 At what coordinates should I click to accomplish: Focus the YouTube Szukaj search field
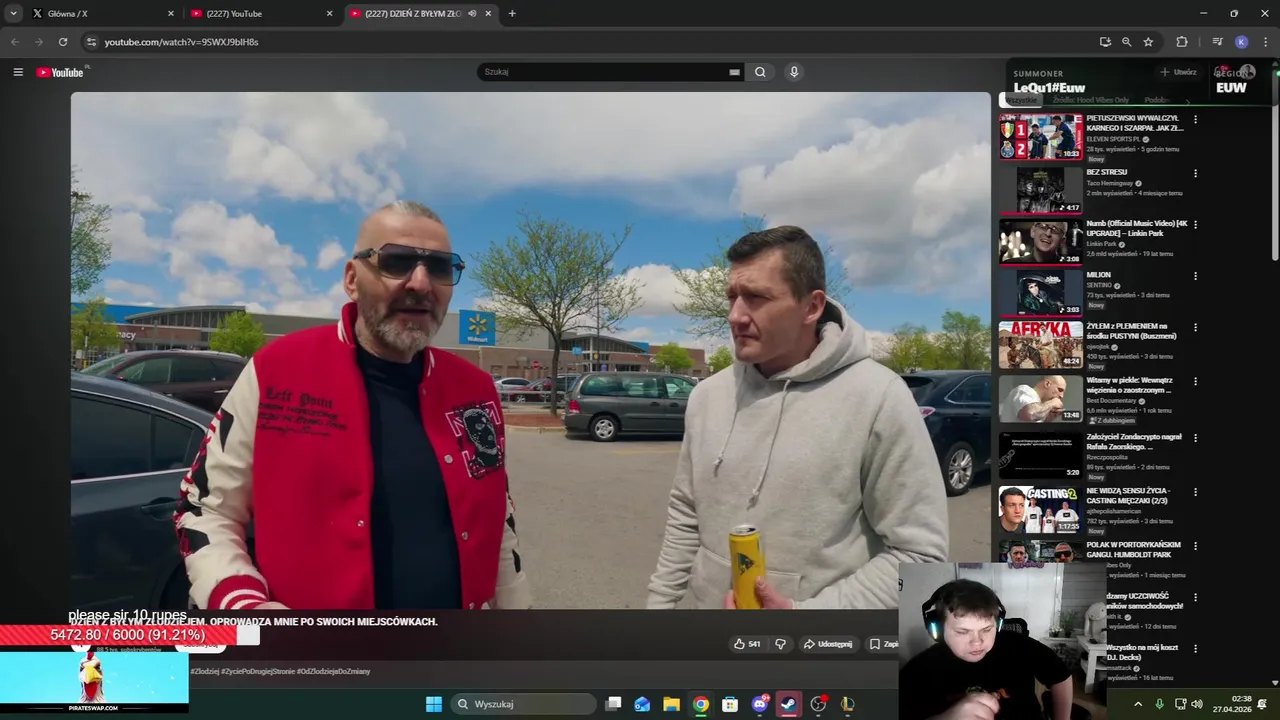click(x=605, y=72)
